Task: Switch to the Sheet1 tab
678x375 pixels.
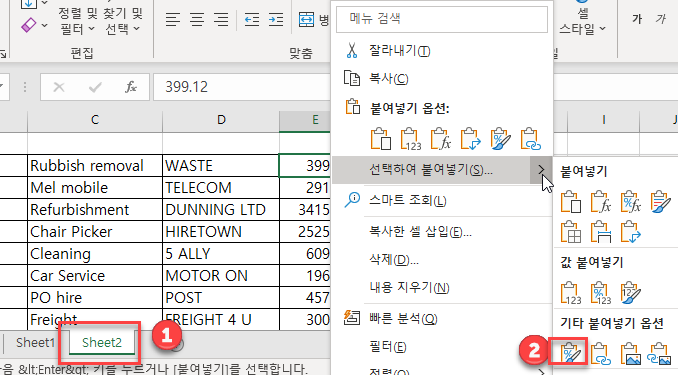Action: click(x=35, y=343)
